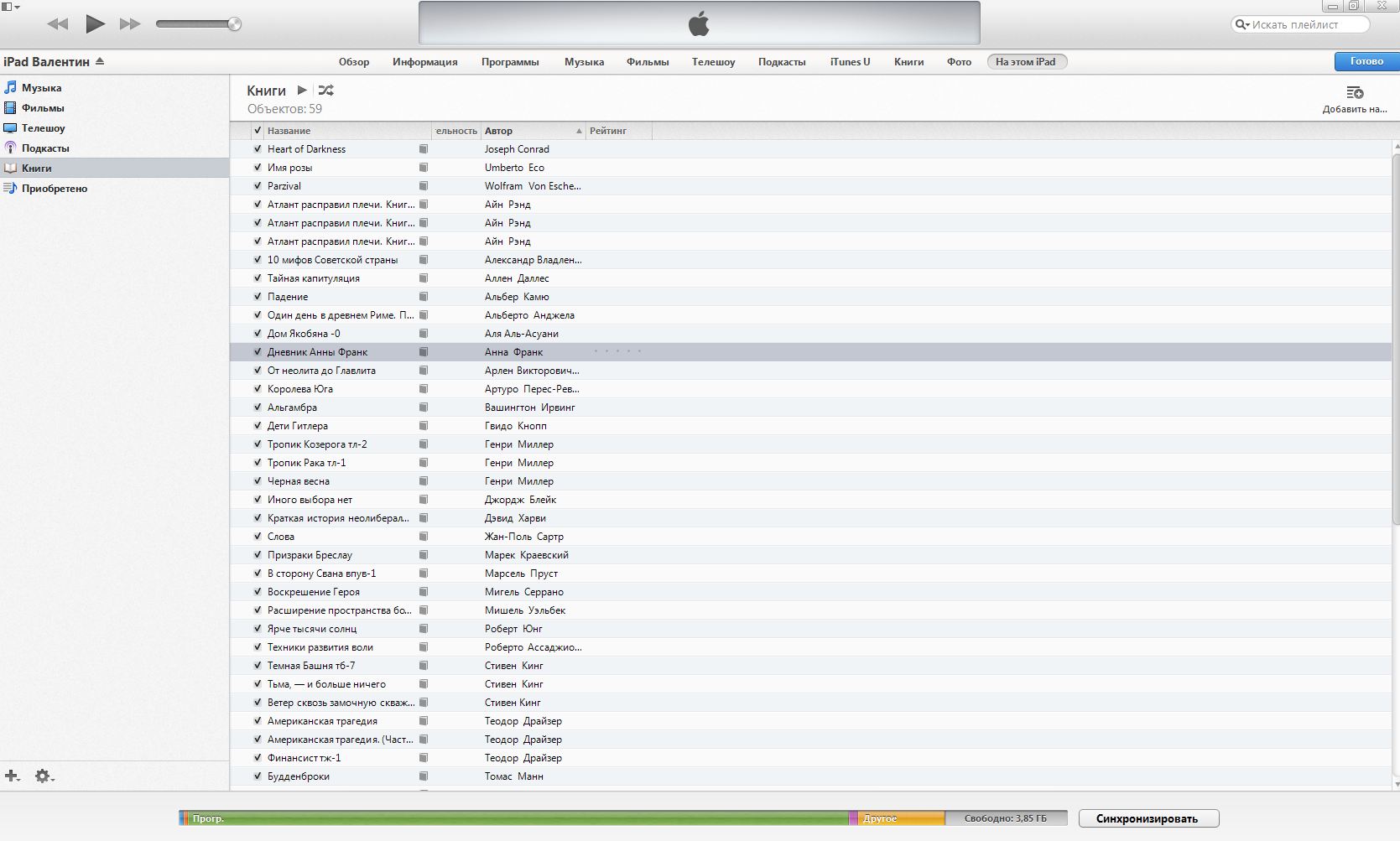Click the Телешоу tab in top bar
This screenshot has width=1400, height=841.
click(713, 62)
